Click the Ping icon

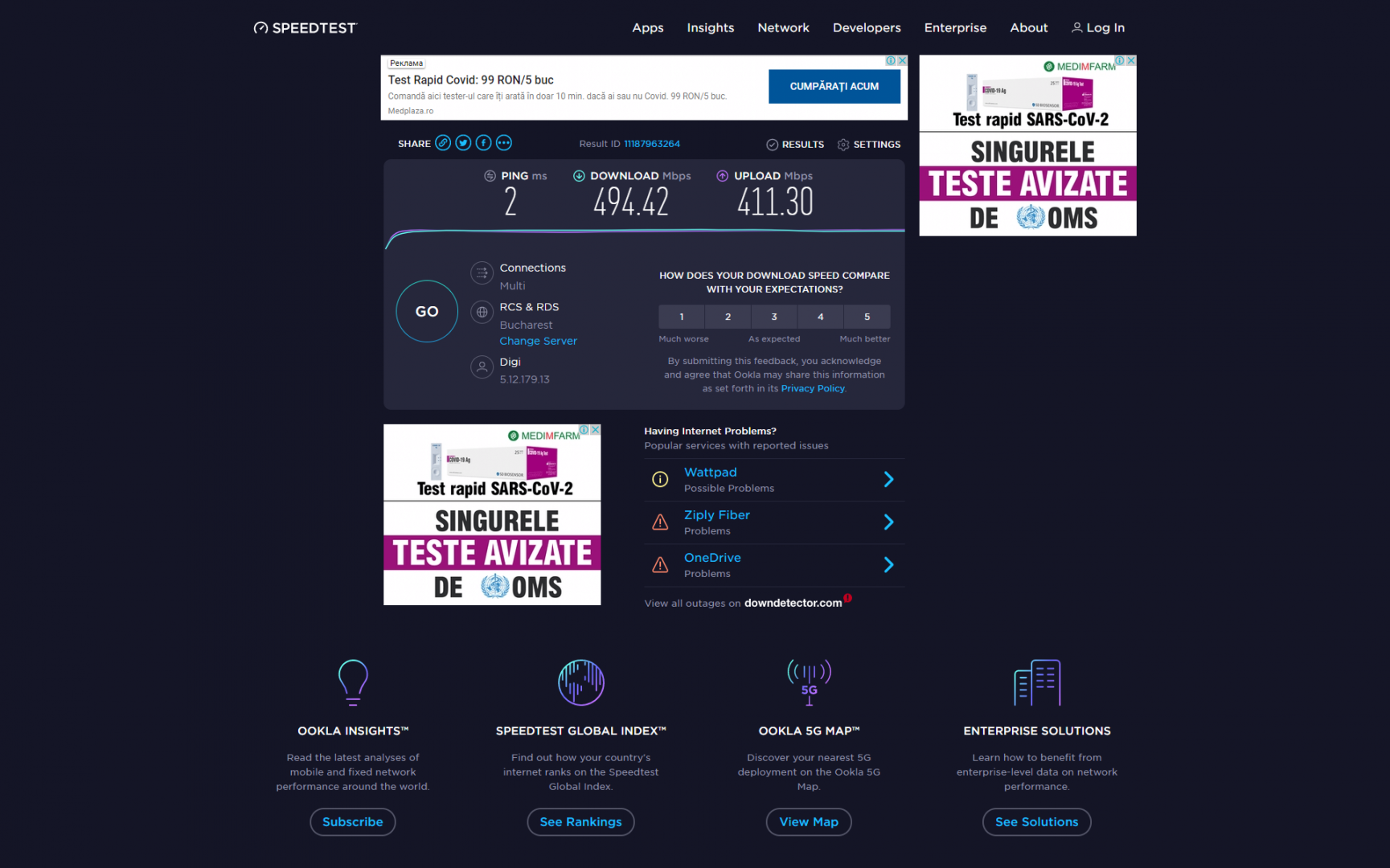pyautogui.click(x=490, y=176)
